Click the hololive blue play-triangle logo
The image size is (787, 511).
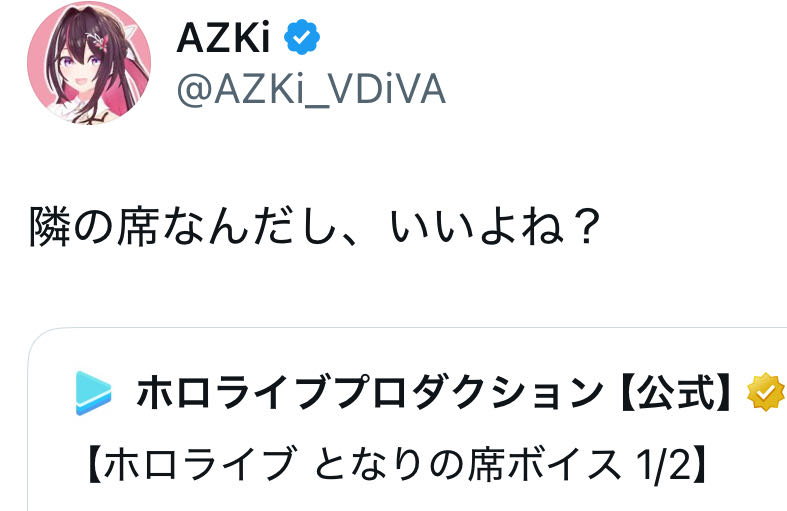click(x=94, y=393)
